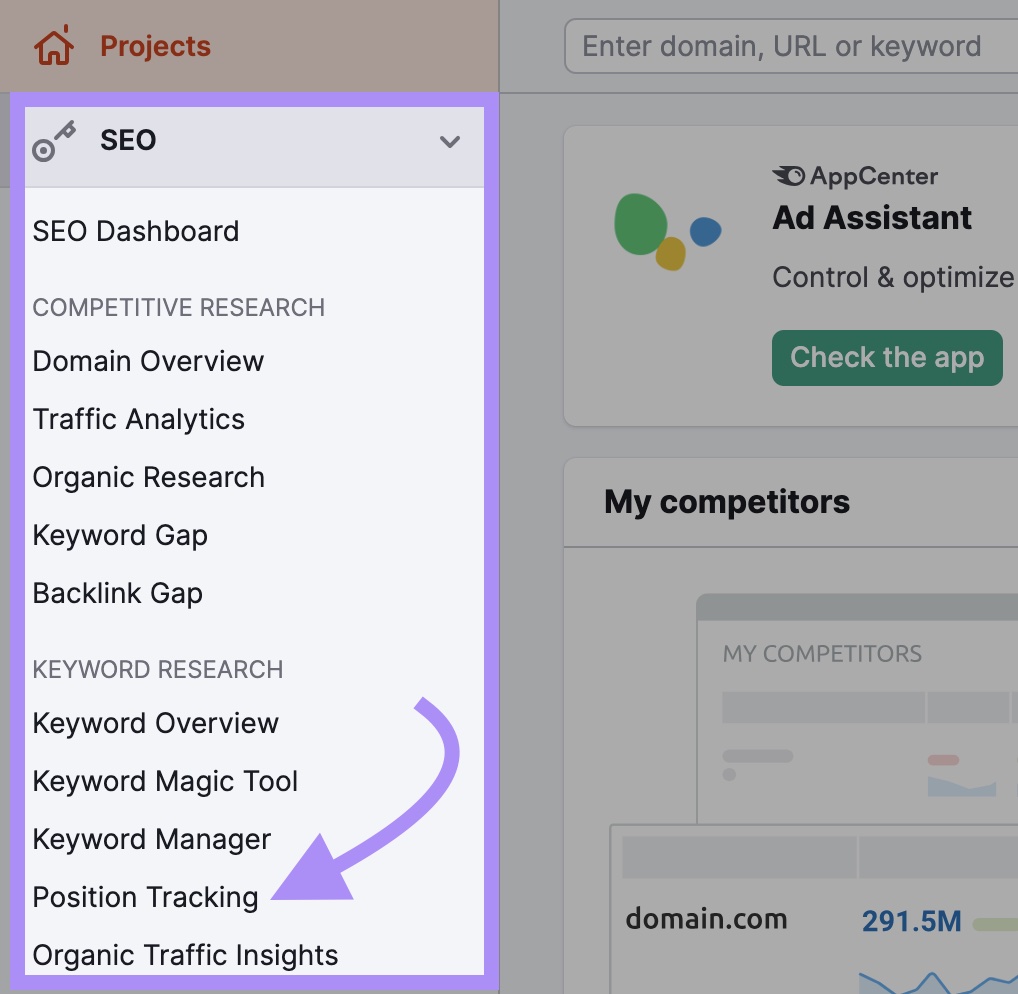This screenshot has width=1018, height=994.
Task: Click the home icon next to Projects
Action: click(x=56, y=44)
